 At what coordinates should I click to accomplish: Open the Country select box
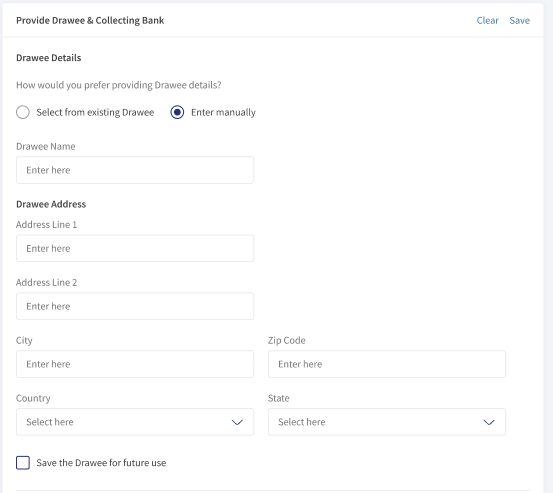coord(135,422)
